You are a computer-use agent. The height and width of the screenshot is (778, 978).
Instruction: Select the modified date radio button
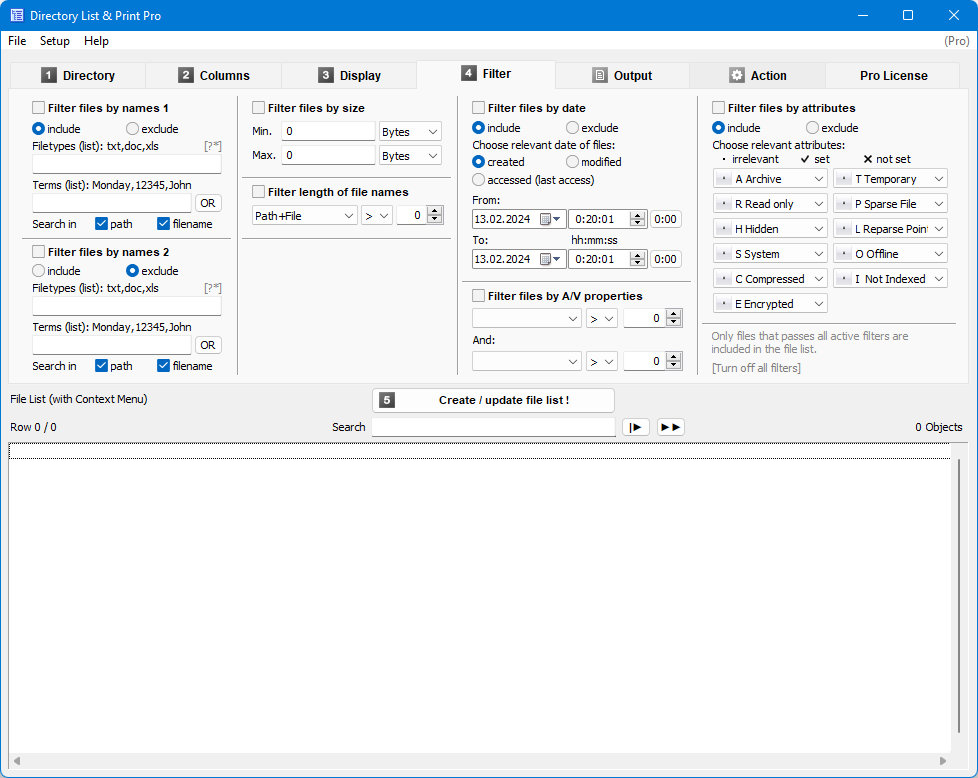tap(573, 162)
